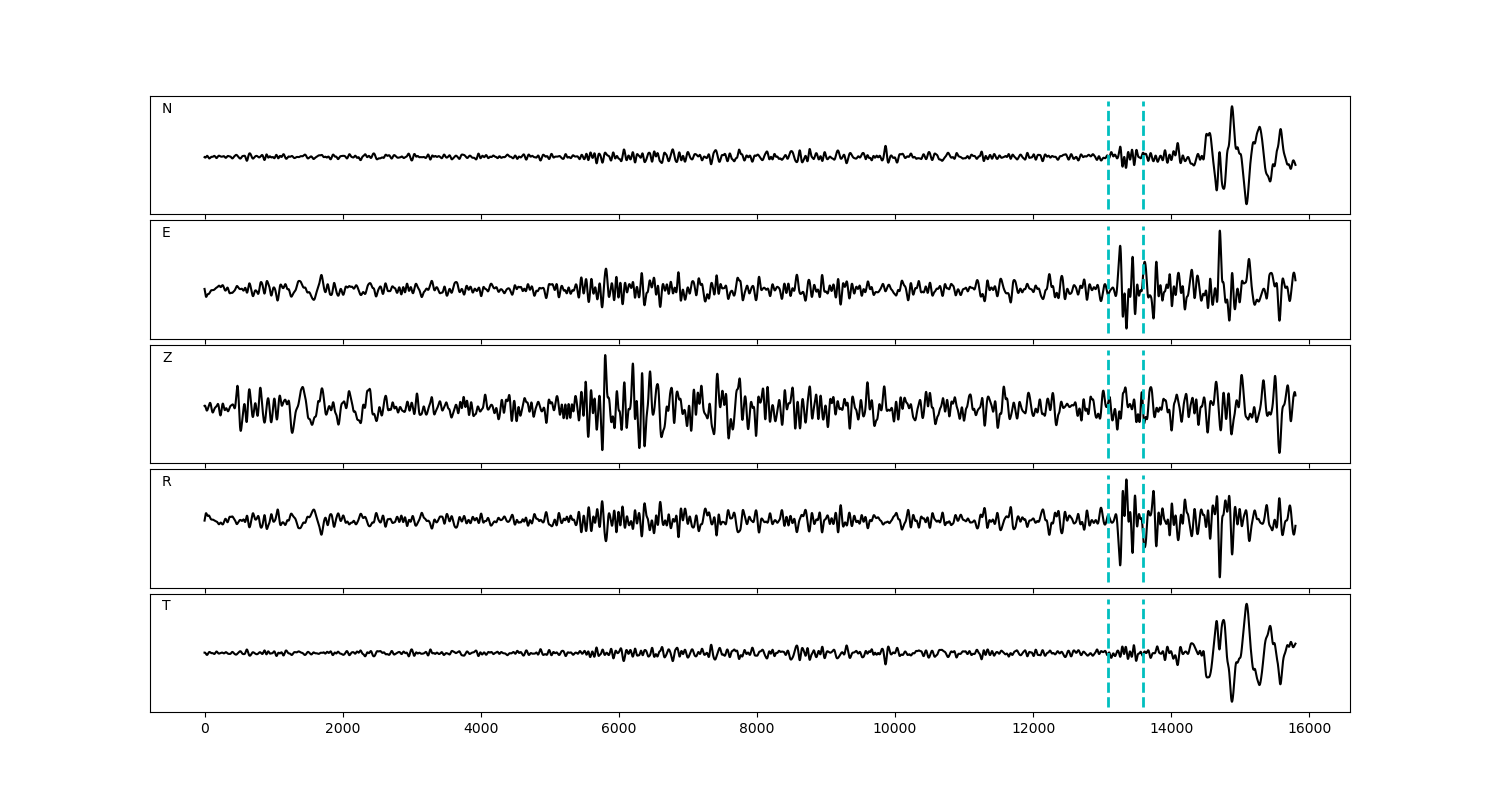This screenshot has width=1500, height=800.
Task: Click the 16000 x-axis tick label
Action: click(1309, 729)
